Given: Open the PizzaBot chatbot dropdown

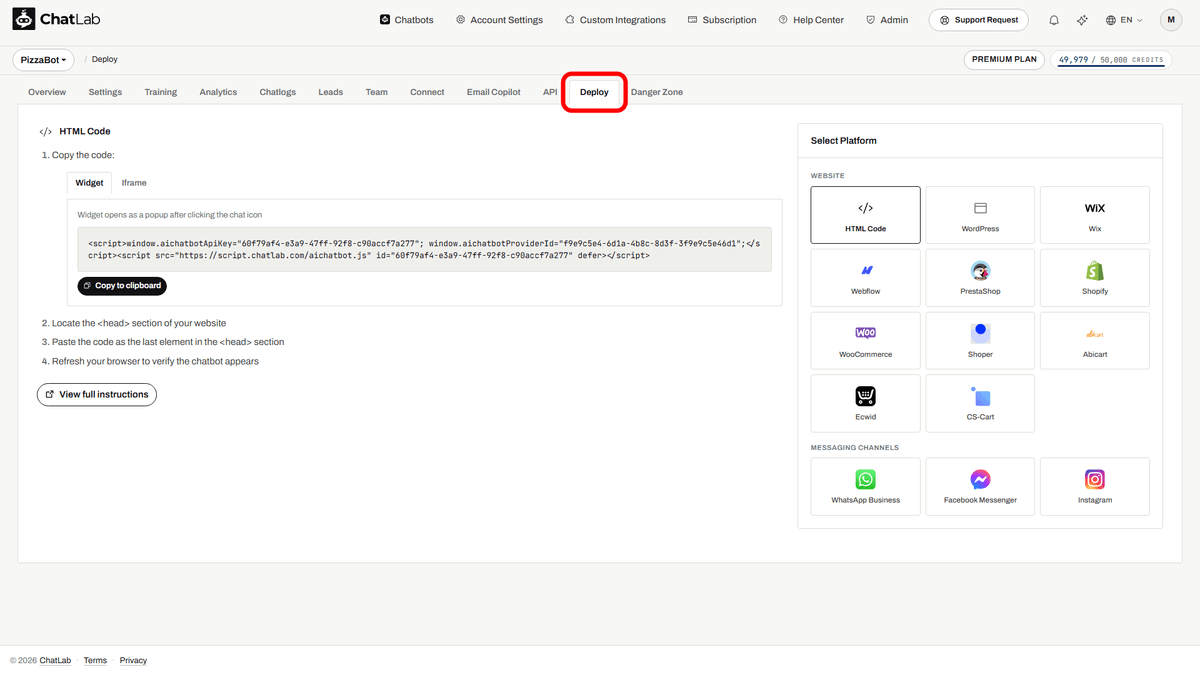Looking at the screenshot, I should (x=44, y=60).
